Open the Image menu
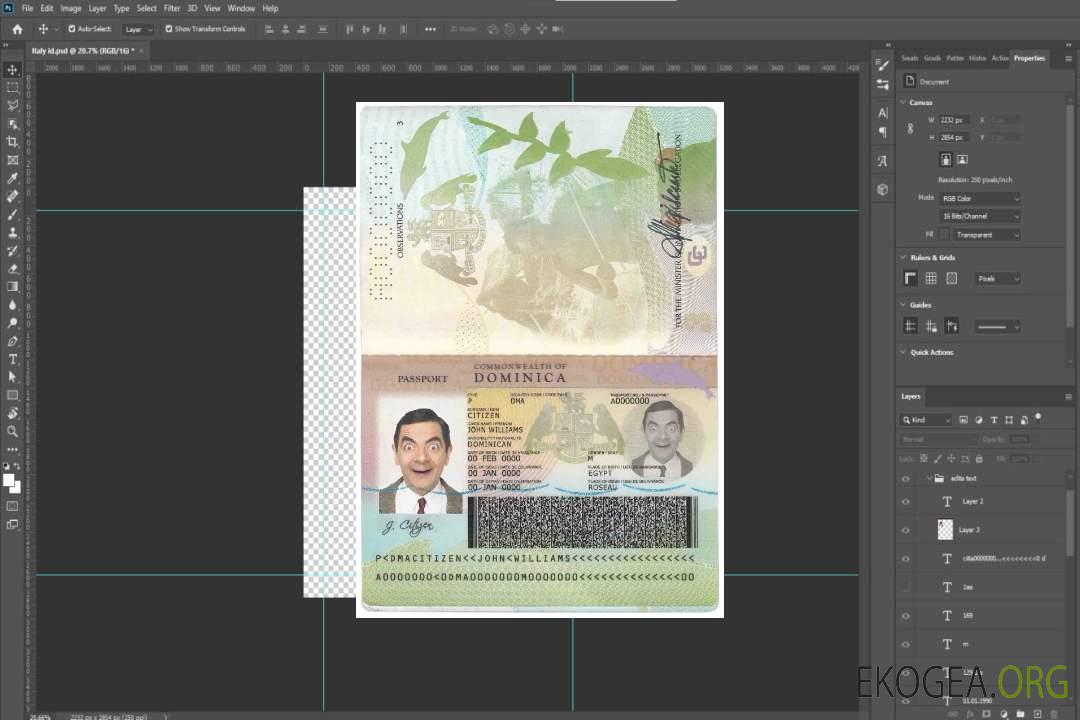1080x720 pixels. 71,8
